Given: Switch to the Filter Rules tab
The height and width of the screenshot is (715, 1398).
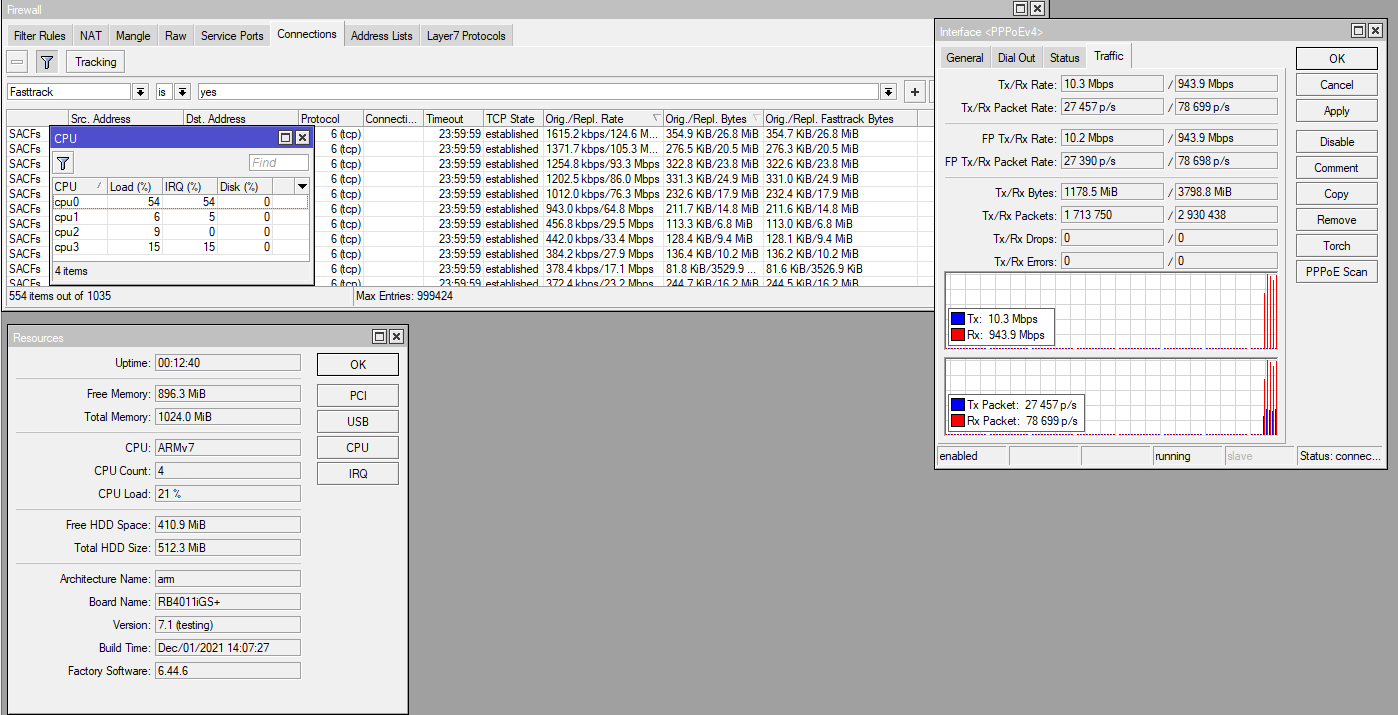Looking at the screenshot, I should [x=40, y=36].
